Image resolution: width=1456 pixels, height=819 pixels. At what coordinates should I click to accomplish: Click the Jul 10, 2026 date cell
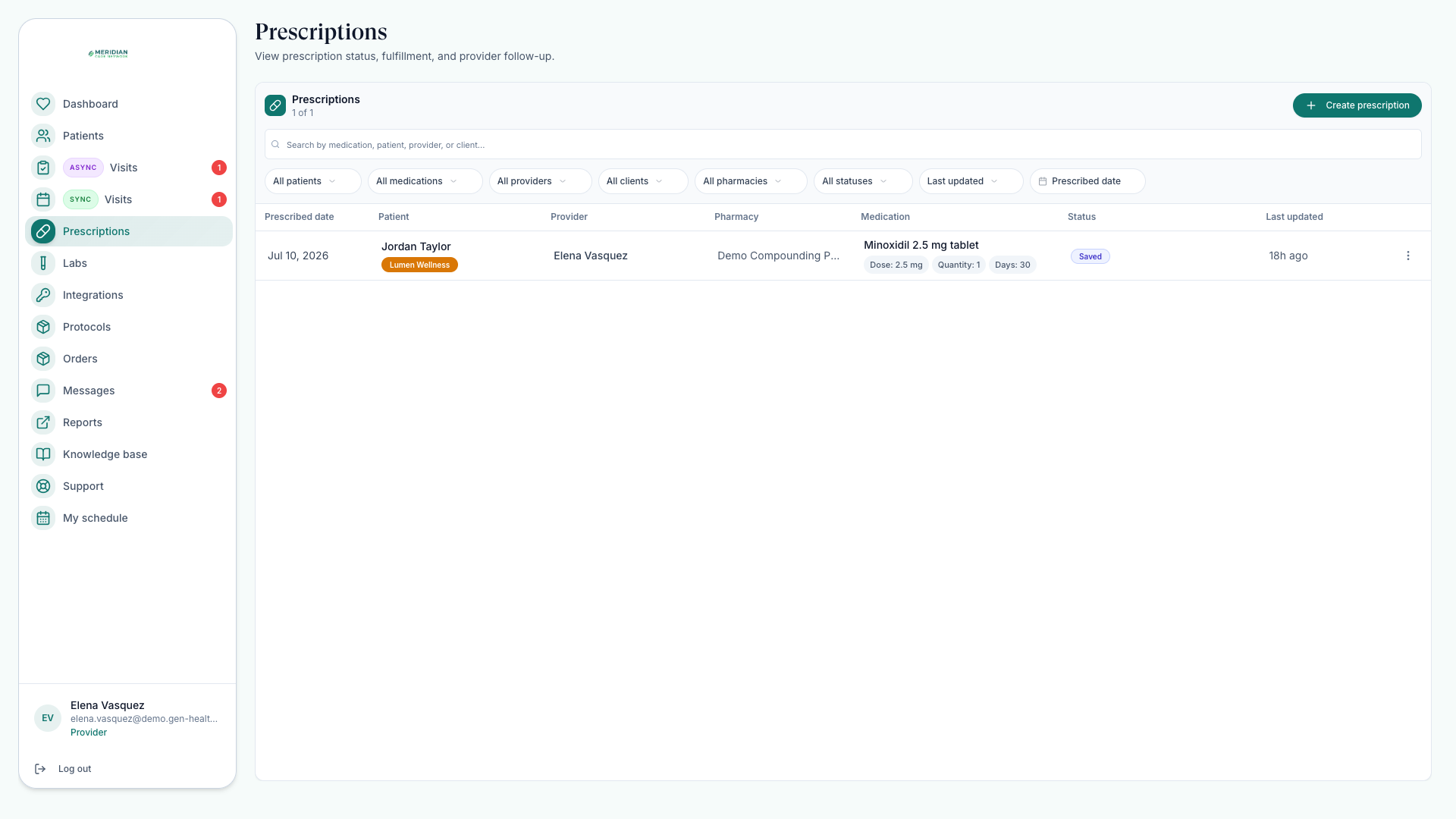pos(298,256)
